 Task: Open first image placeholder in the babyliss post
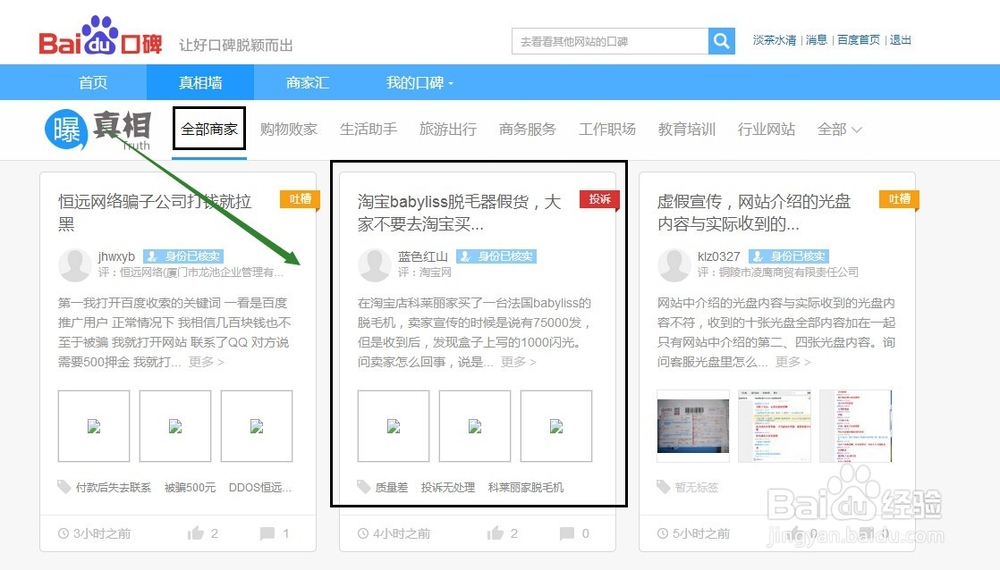point(393,426)
